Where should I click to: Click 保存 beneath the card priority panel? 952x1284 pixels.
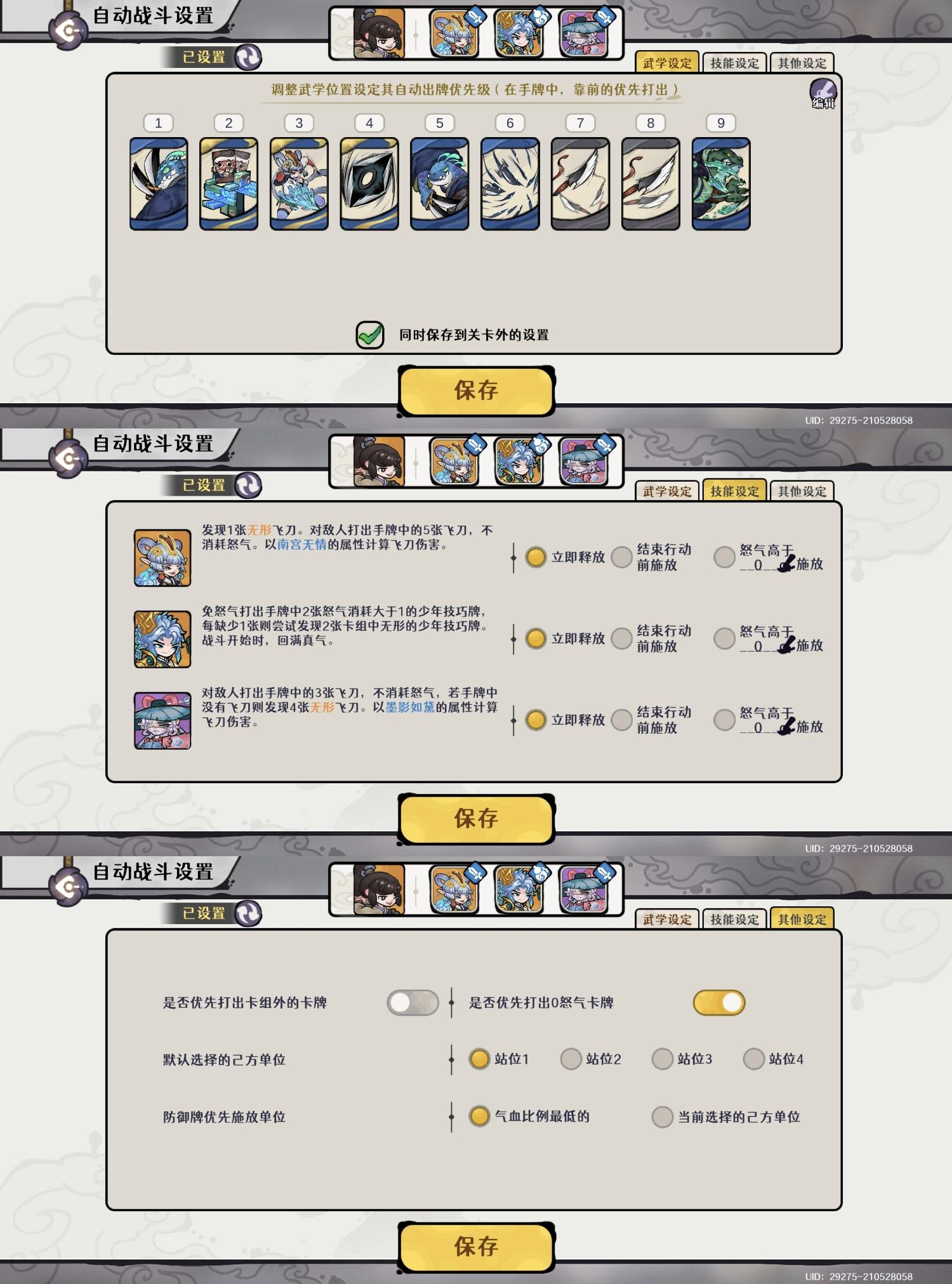(x=477, y=390)
